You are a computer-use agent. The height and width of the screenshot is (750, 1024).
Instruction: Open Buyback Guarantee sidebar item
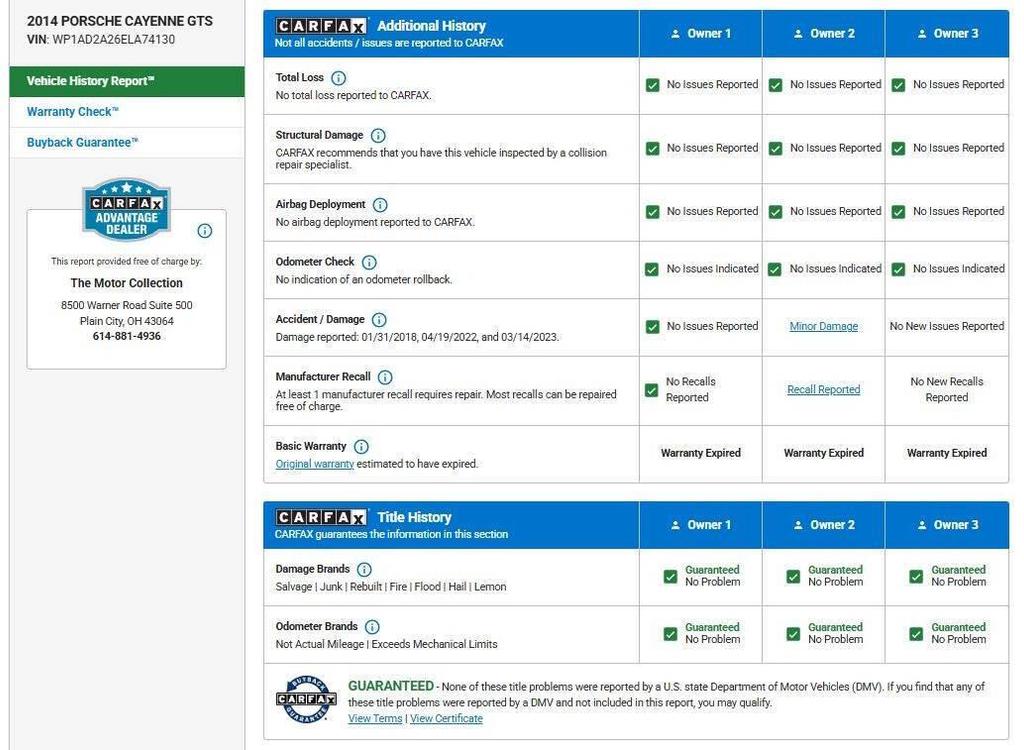pos(82,143)
